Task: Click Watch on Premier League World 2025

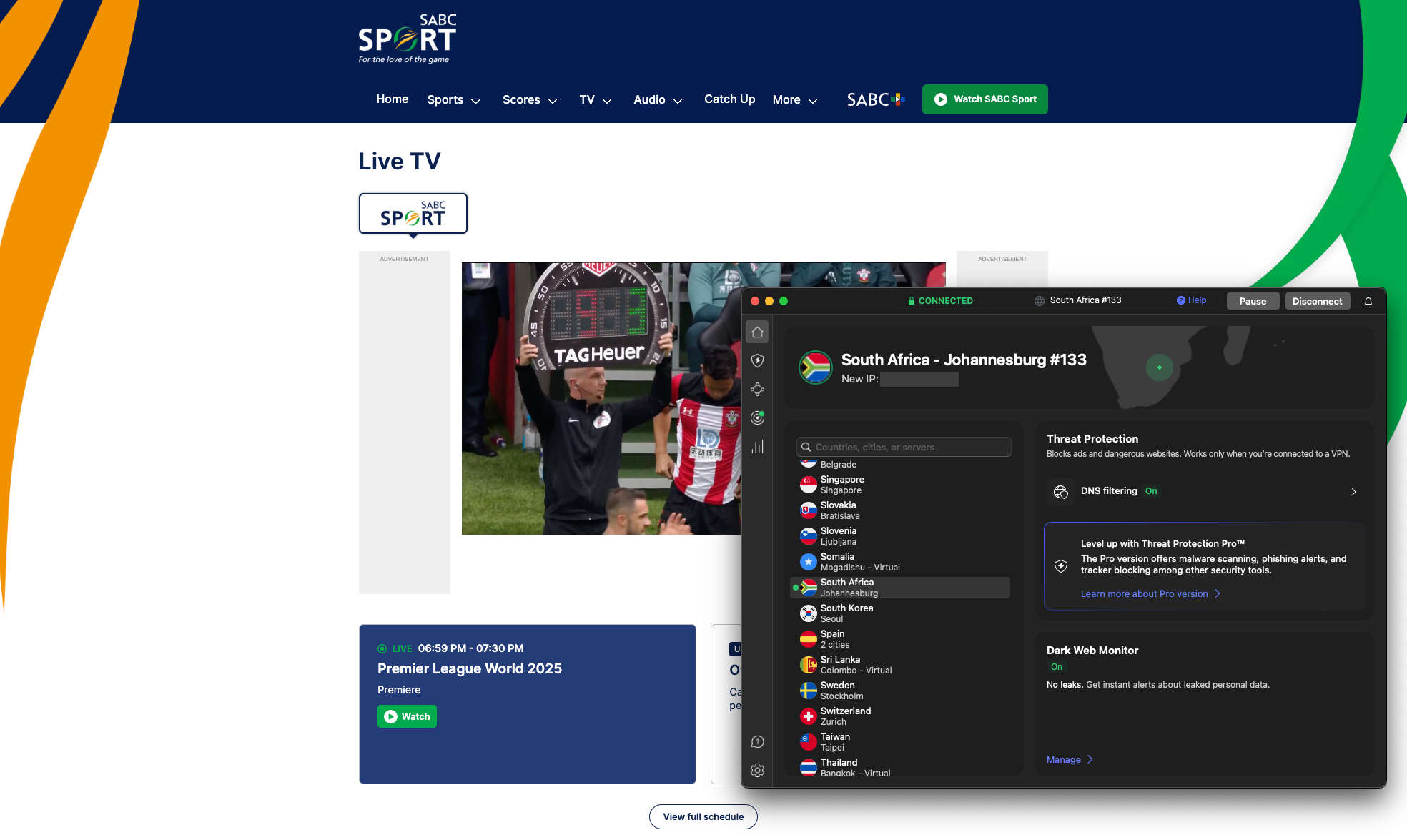Action: pyautogui.click(x=407, y=716)
